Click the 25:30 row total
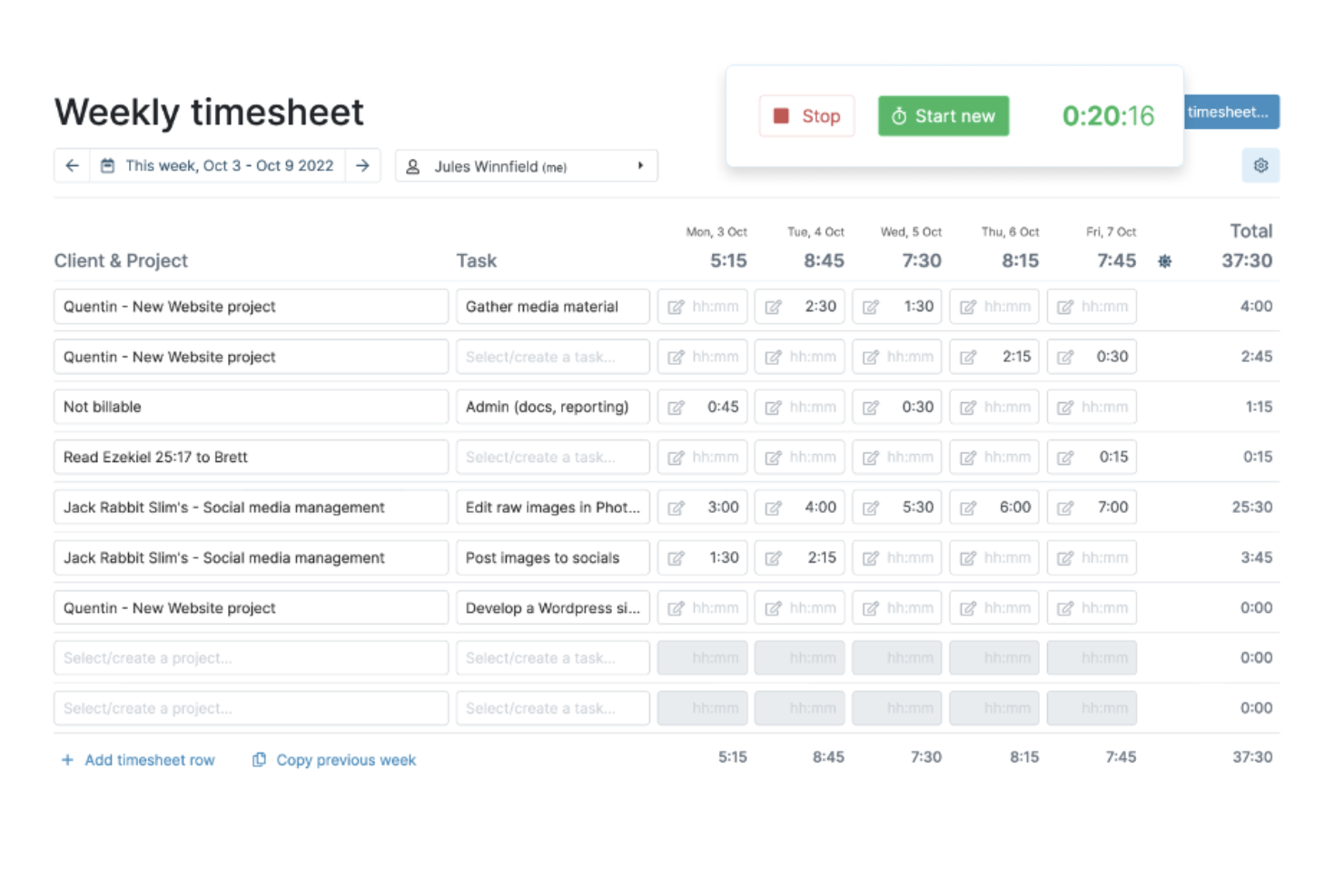 [1251, 507]
